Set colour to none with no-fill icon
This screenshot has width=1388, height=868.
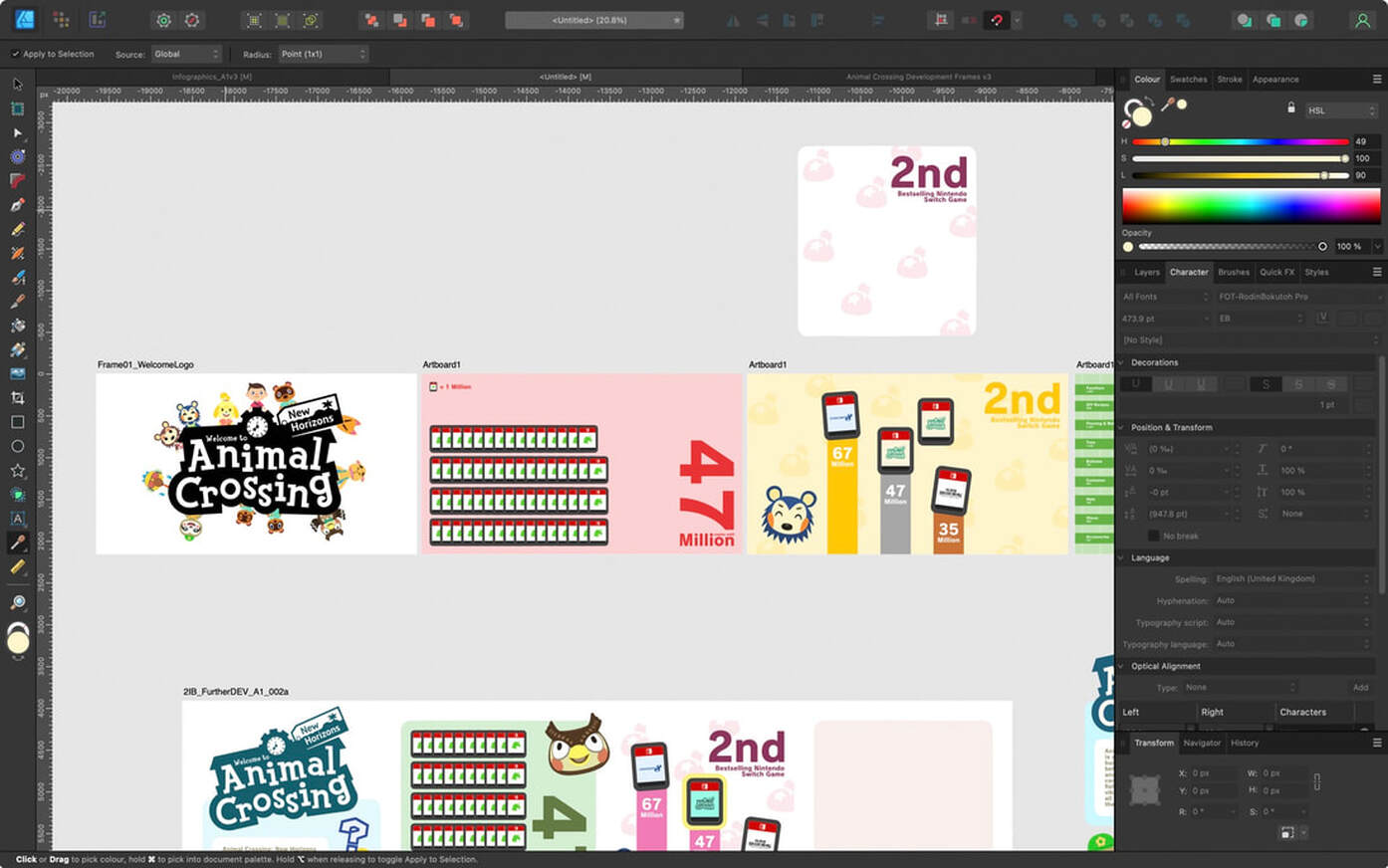[1127, 123]
